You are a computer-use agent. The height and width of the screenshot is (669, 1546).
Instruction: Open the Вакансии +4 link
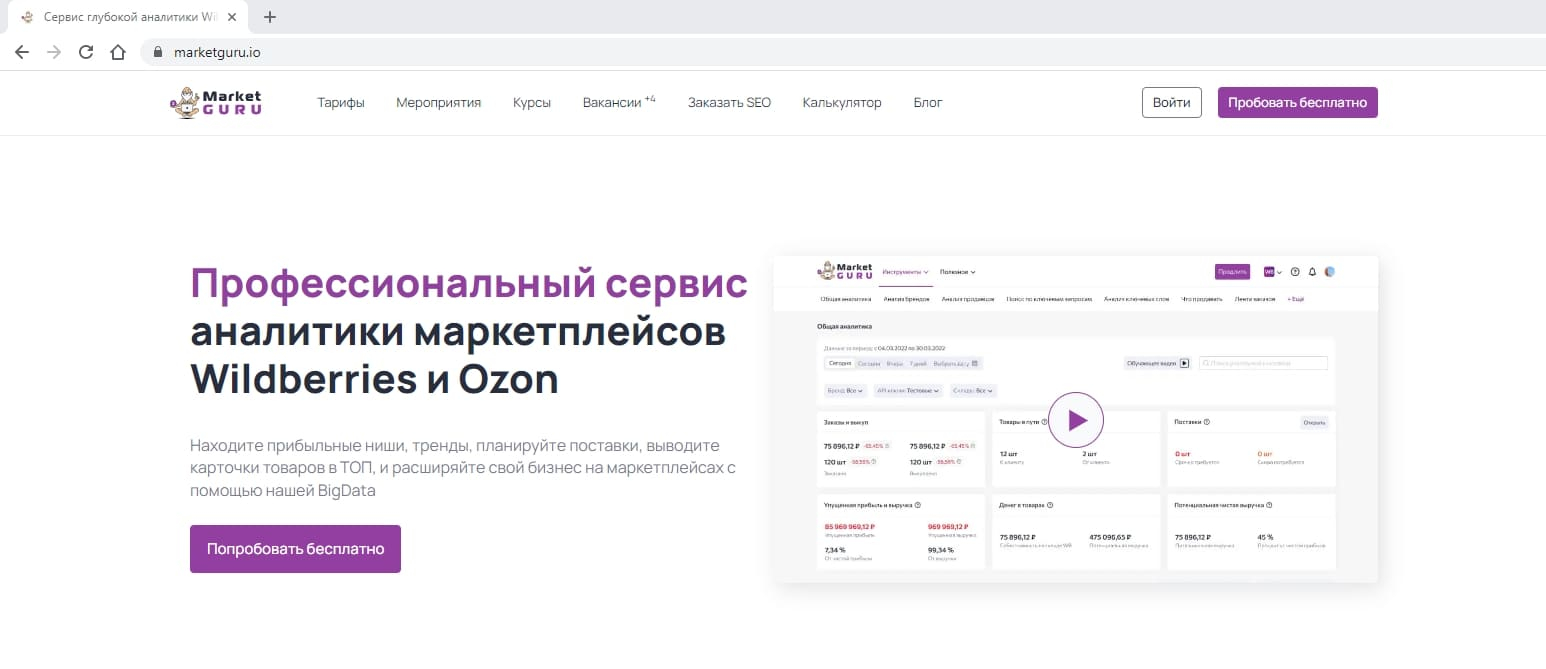619,102
